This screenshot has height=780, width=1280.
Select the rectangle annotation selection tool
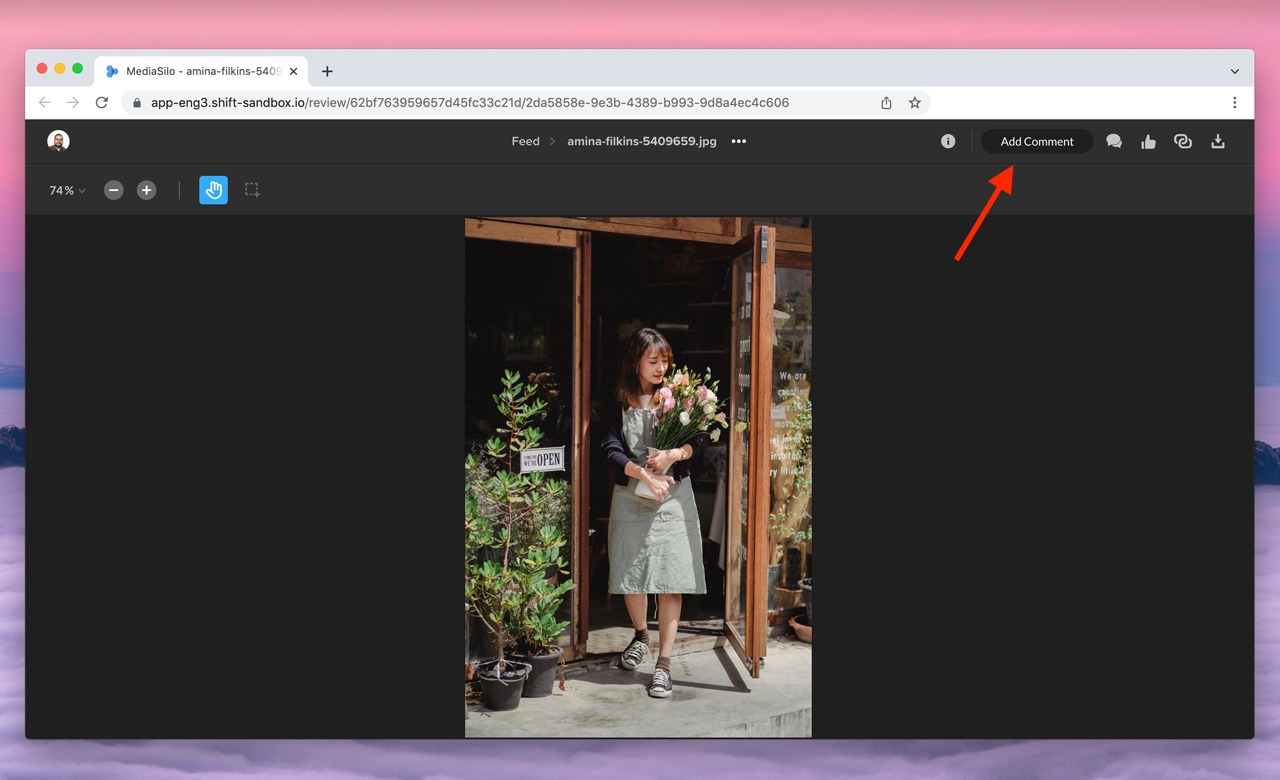[x=252, y=190]
